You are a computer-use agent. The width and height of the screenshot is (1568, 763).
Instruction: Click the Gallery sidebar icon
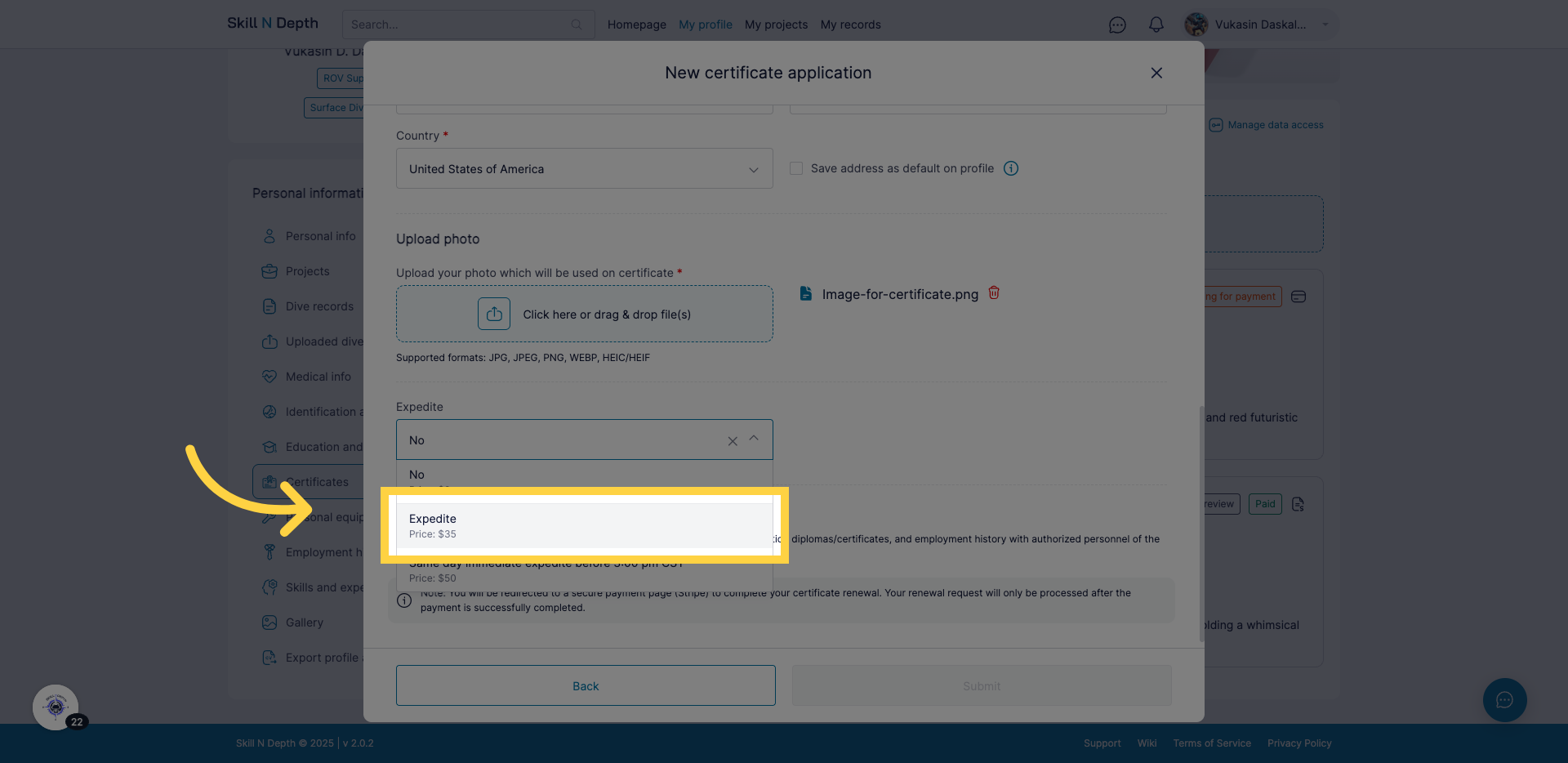pos(269,622)
